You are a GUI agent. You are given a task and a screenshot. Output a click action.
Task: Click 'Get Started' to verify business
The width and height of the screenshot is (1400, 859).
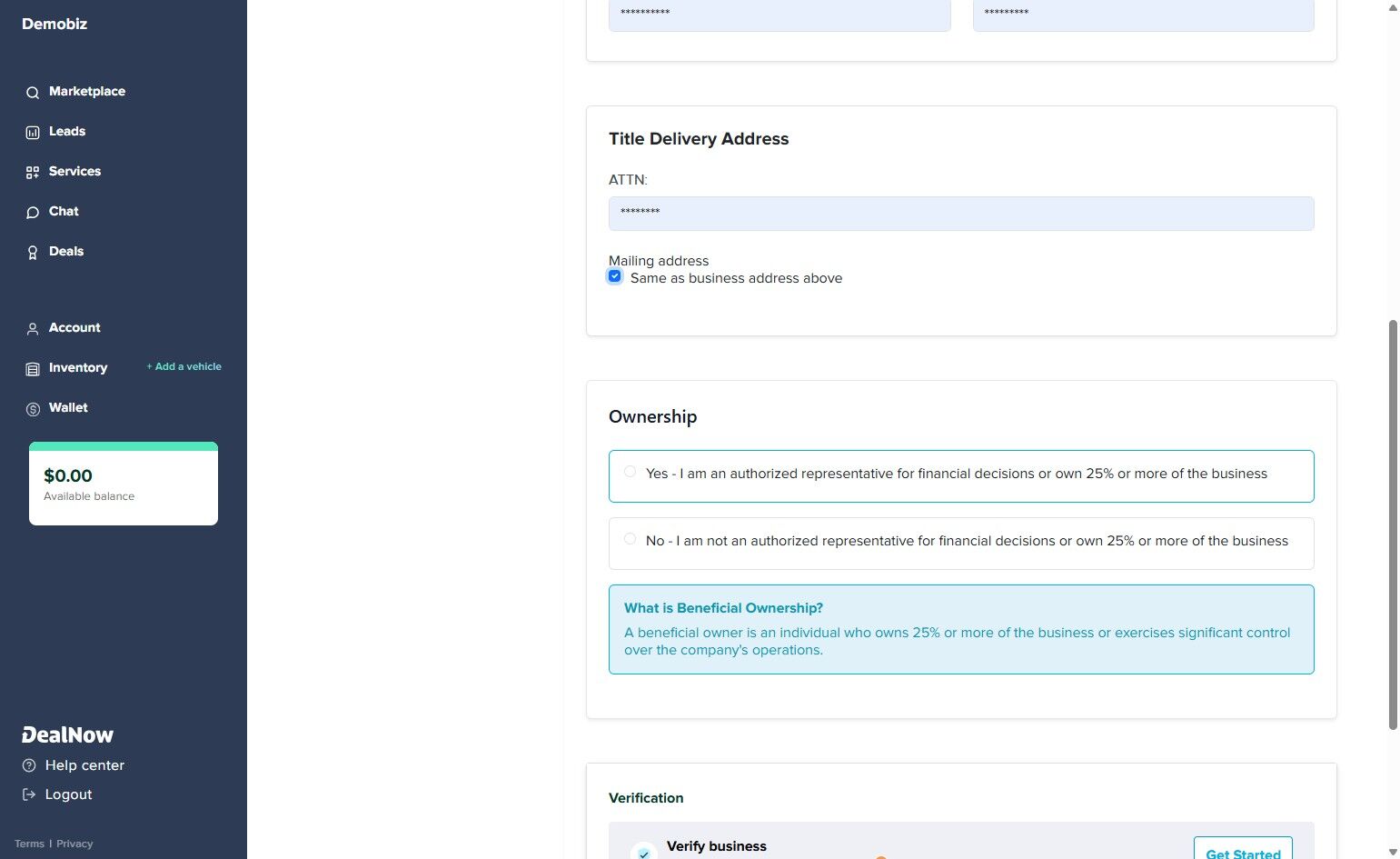[x=1242, y=852]
